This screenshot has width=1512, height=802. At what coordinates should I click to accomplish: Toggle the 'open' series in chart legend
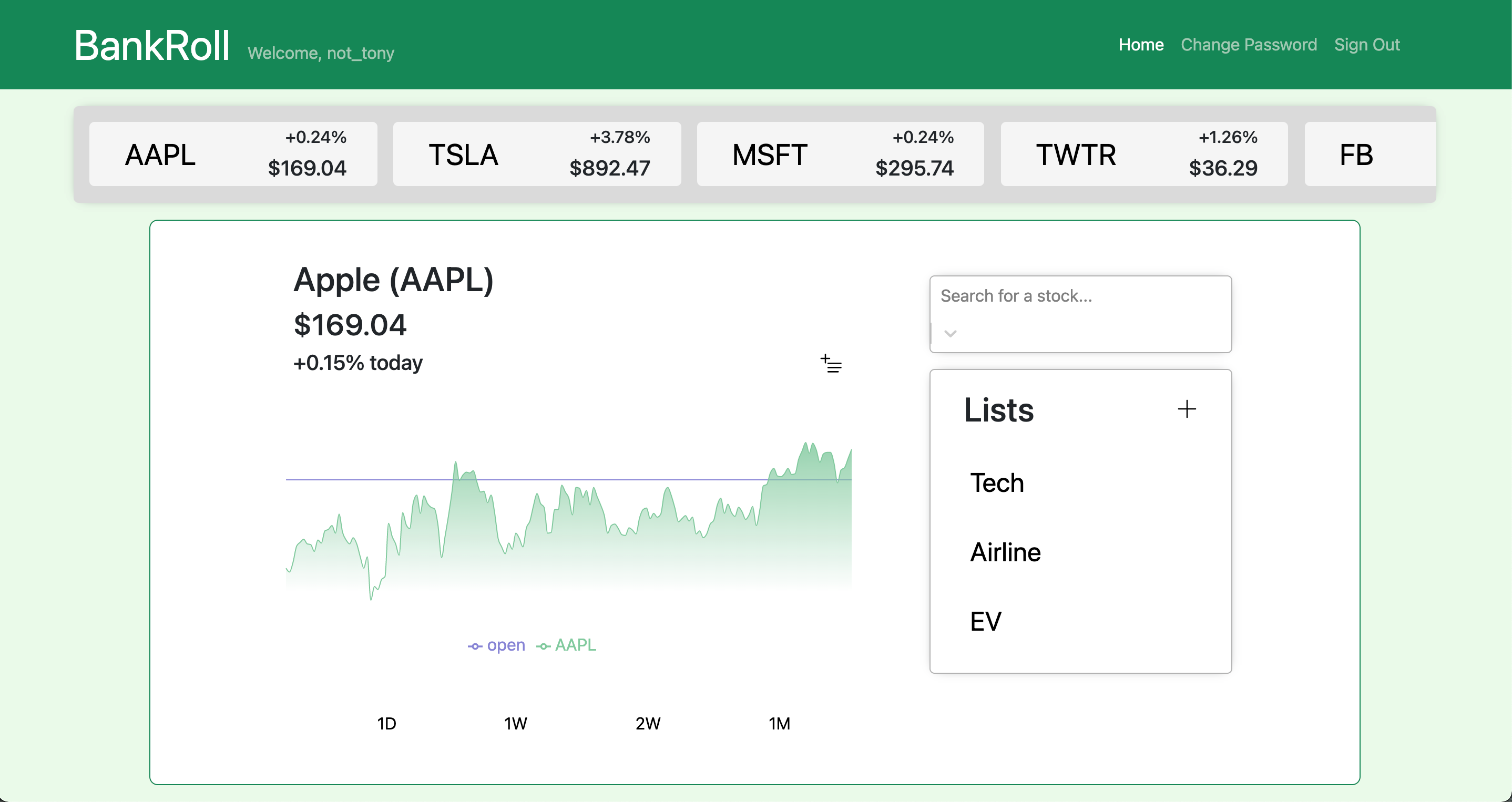pos(496,645)
